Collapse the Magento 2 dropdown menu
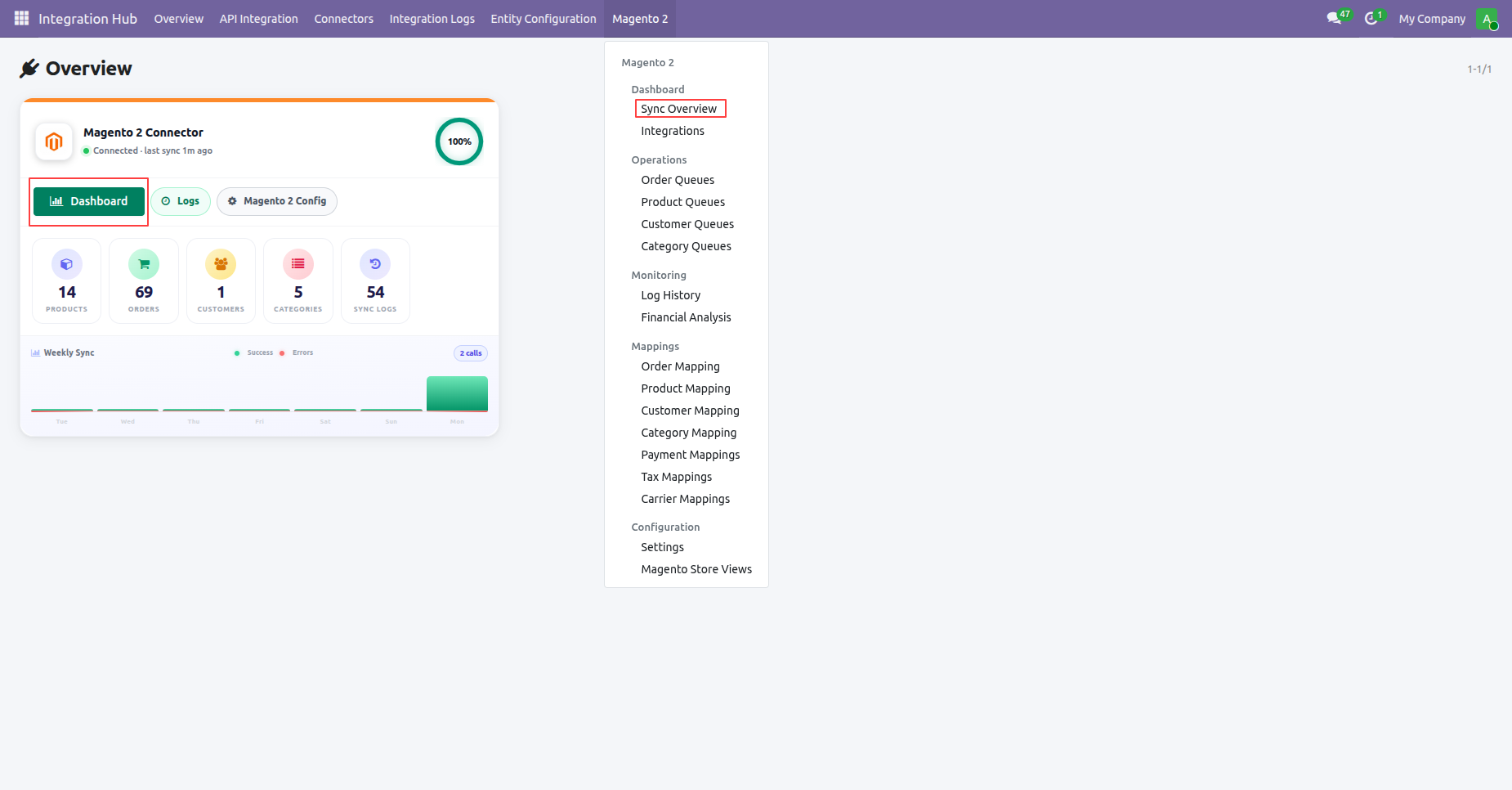Viewport: 1512px width, 790px height. pyautogui.click(x=640, y=19)
